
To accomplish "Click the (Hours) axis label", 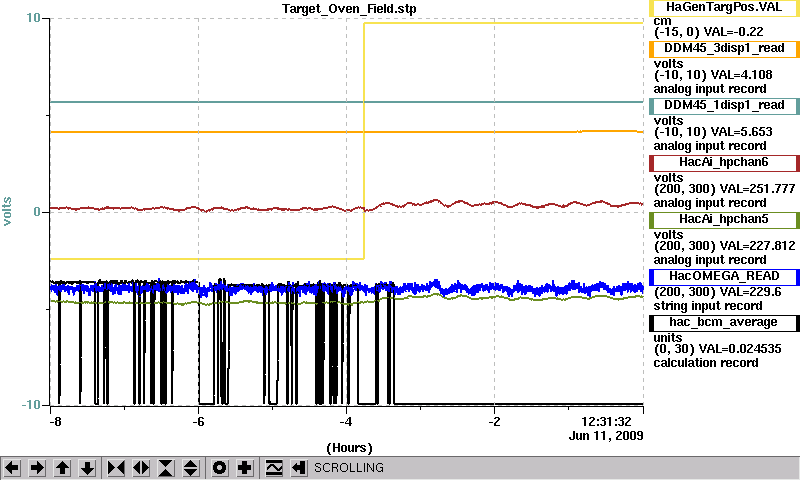I will pyautogui.click(x=349, y=448).
